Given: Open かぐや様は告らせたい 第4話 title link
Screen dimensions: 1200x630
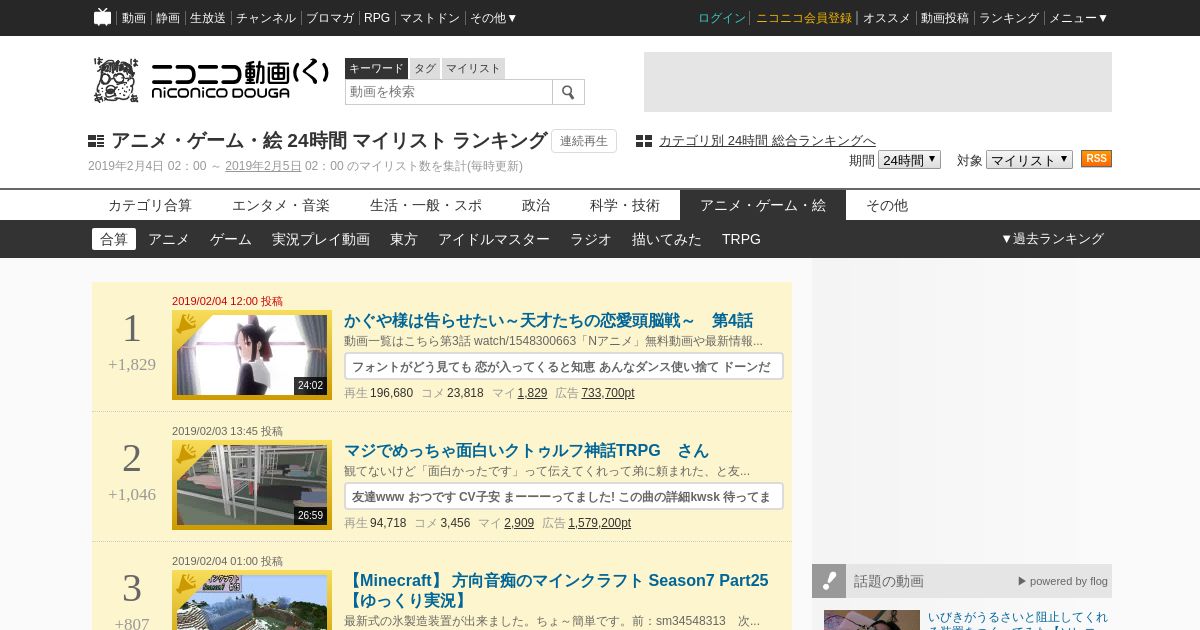Looking at the screenshot, I should coord(548,320).
